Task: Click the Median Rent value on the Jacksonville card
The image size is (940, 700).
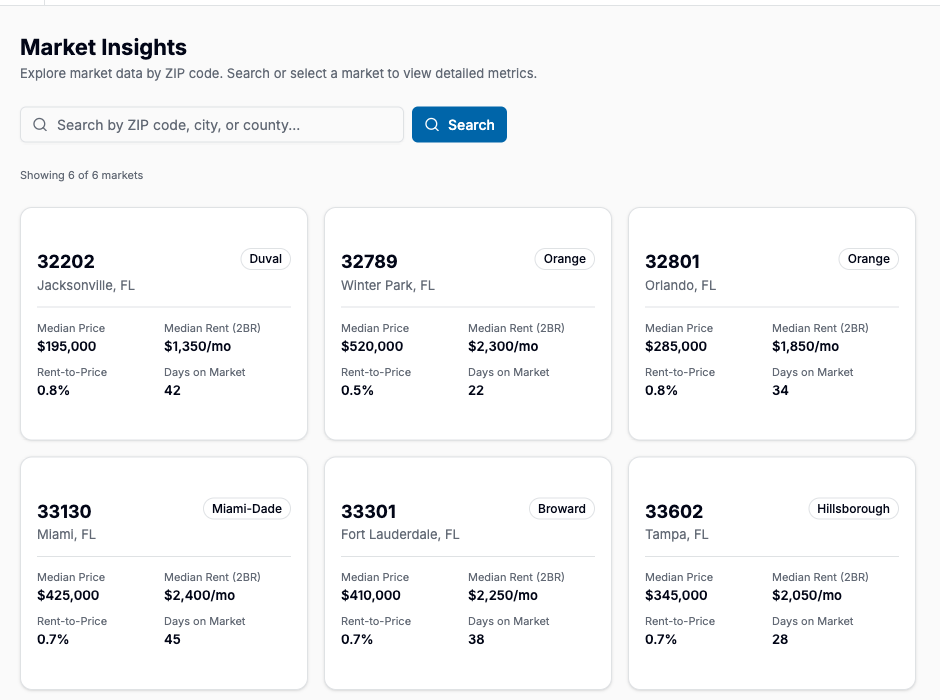Action: pyautogui.click(x=197, y=346)
